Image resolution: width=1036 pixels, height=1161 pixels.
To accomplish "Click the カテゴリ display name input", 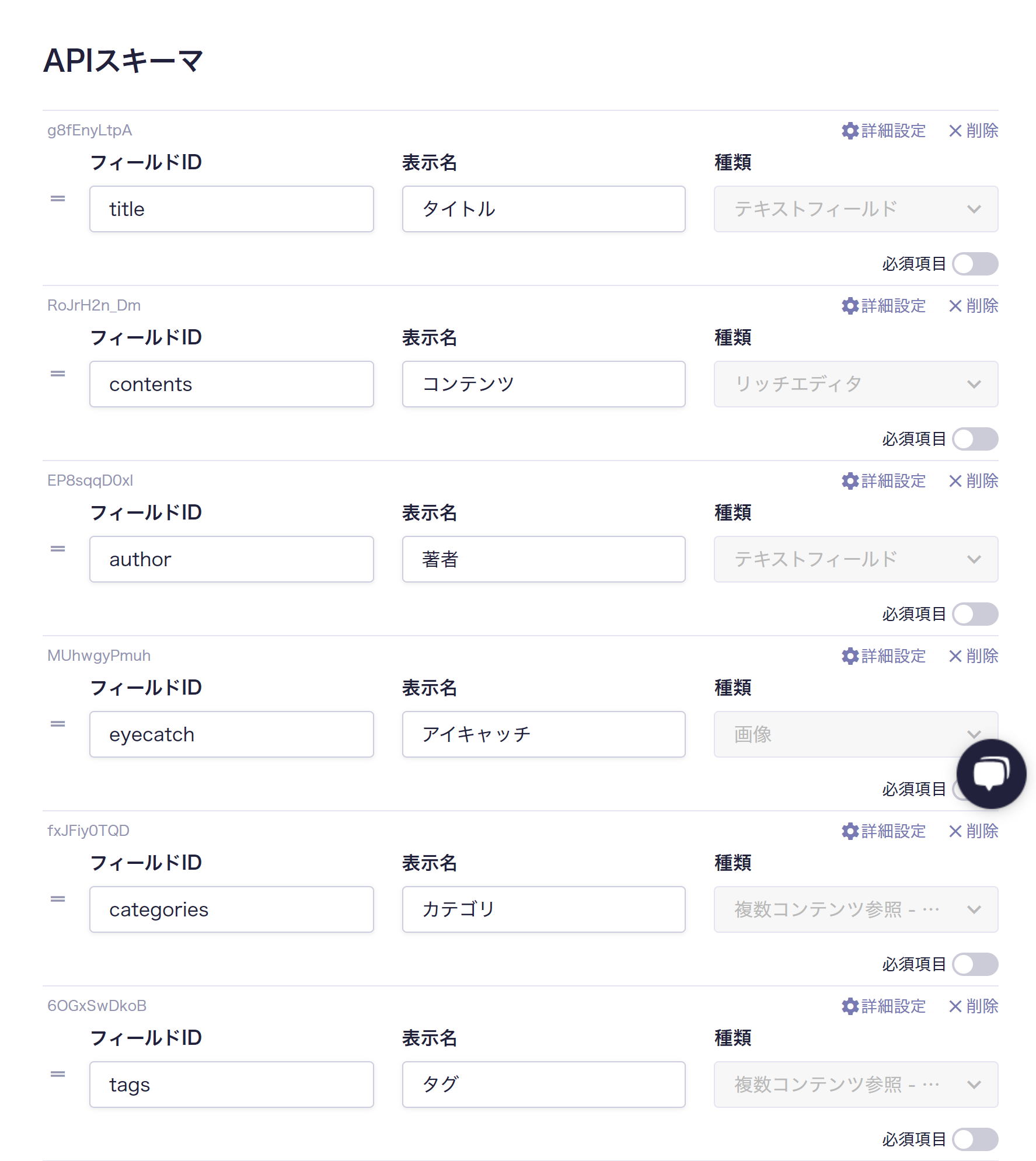I will 543,909.
